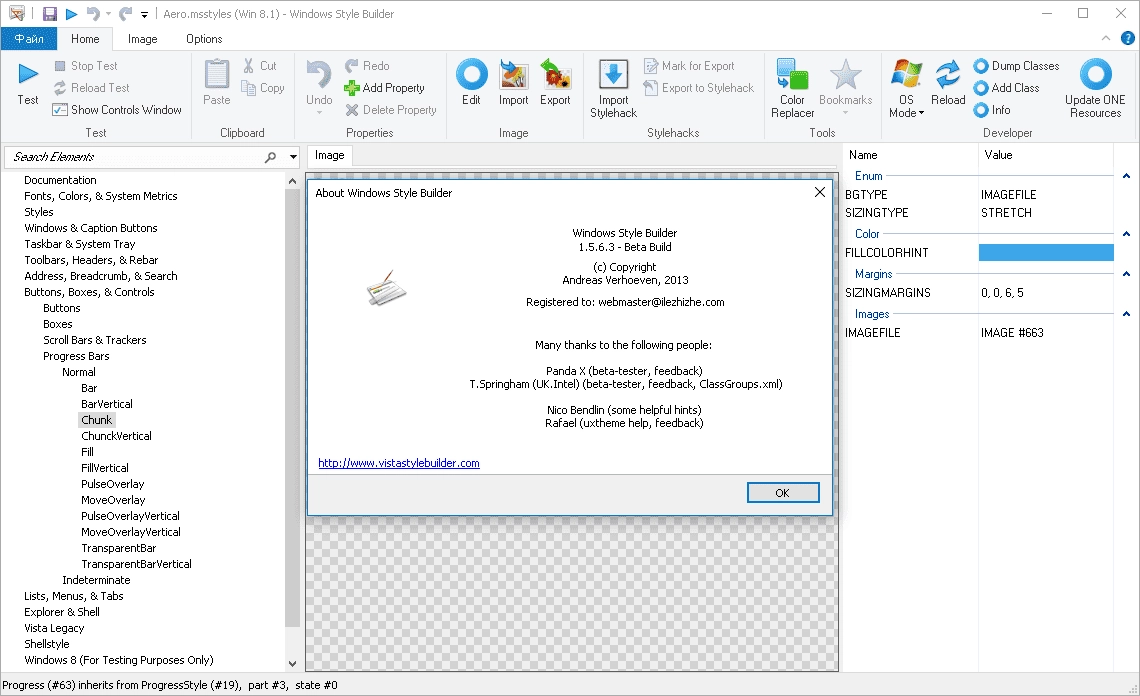
Task: Click the Add Class icon
Action: pyautogui.click(x=981, y=88)
